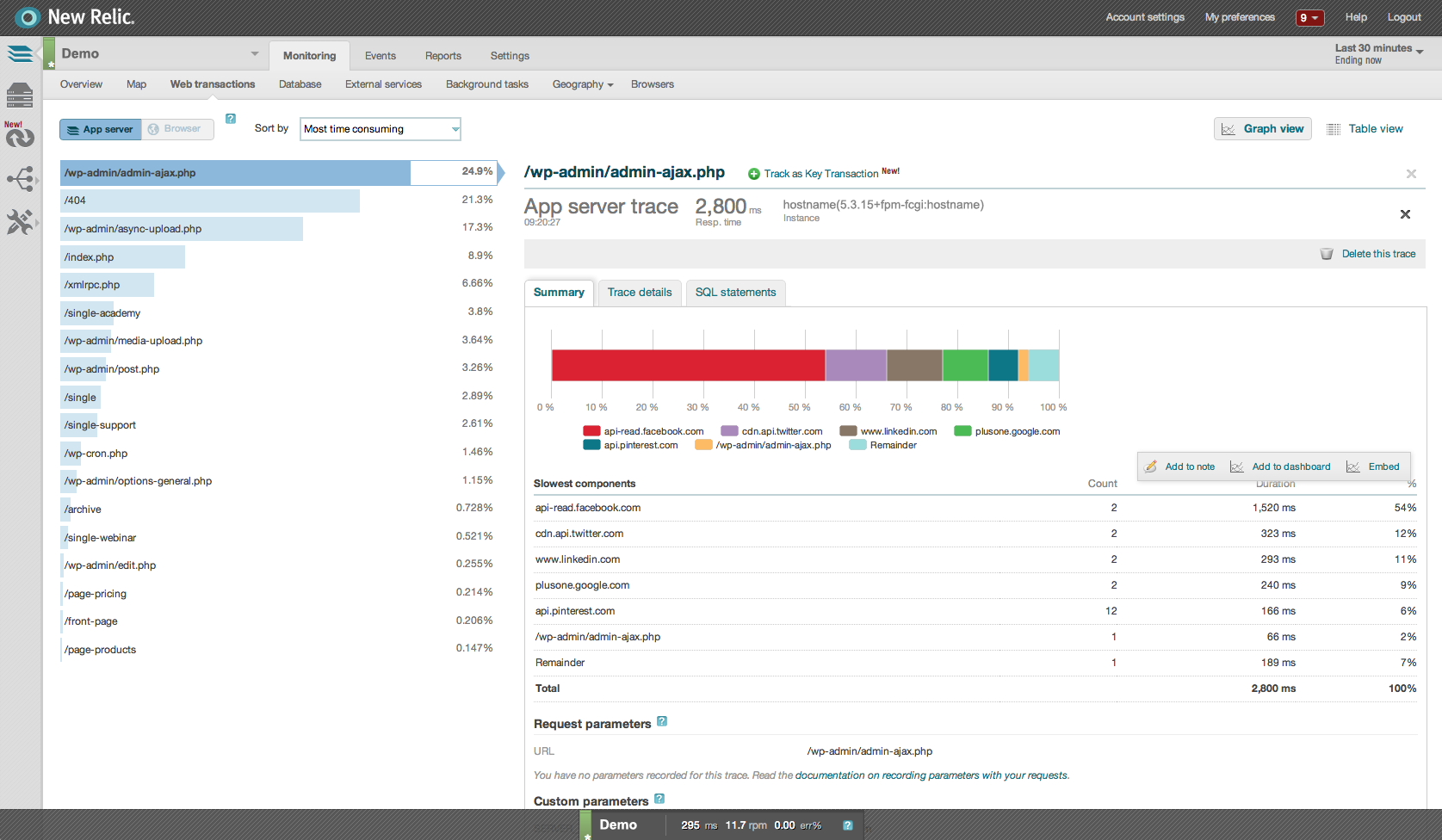1442x840 pixels.
Task: Click the Add to note pencil icon
Action: coord(1151,466)
